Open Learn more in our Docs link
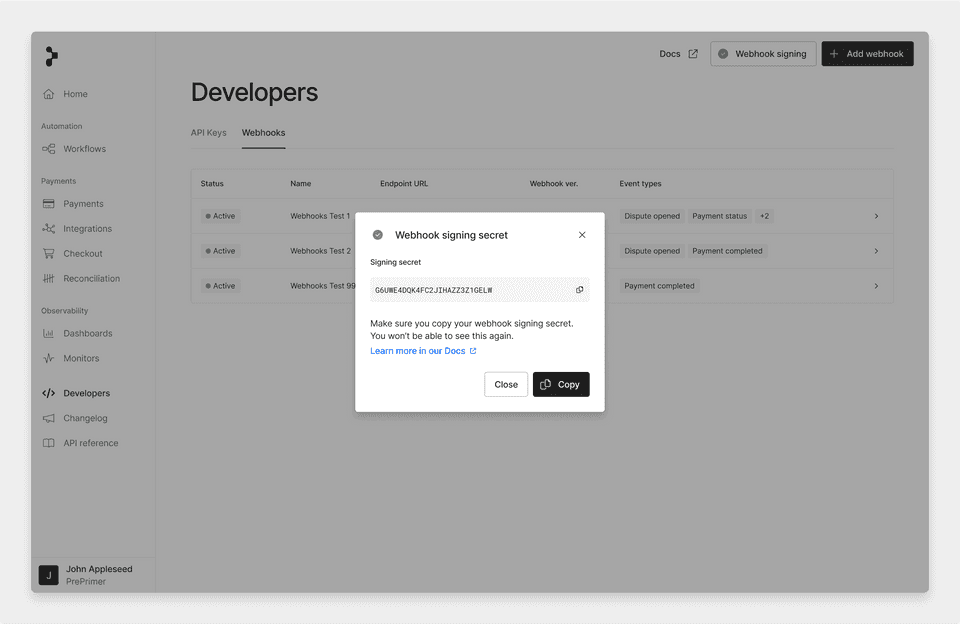 [423, 351]
